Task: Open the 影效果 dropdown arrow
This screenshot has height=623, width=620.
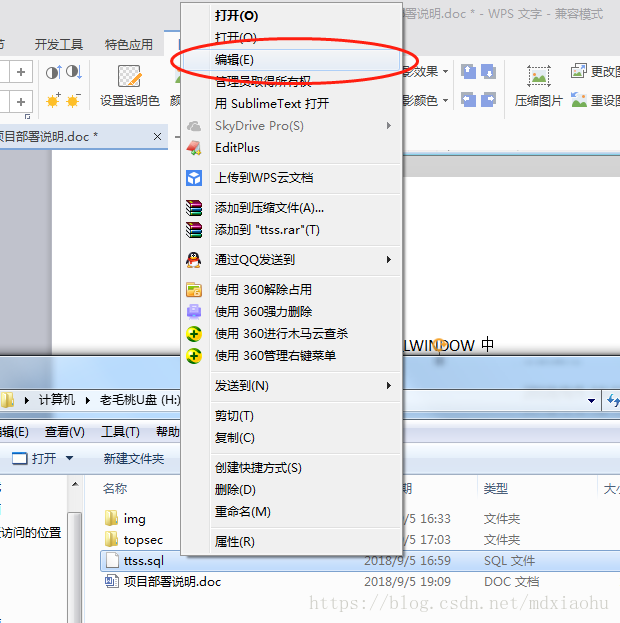Action: (x=446, y=72)
